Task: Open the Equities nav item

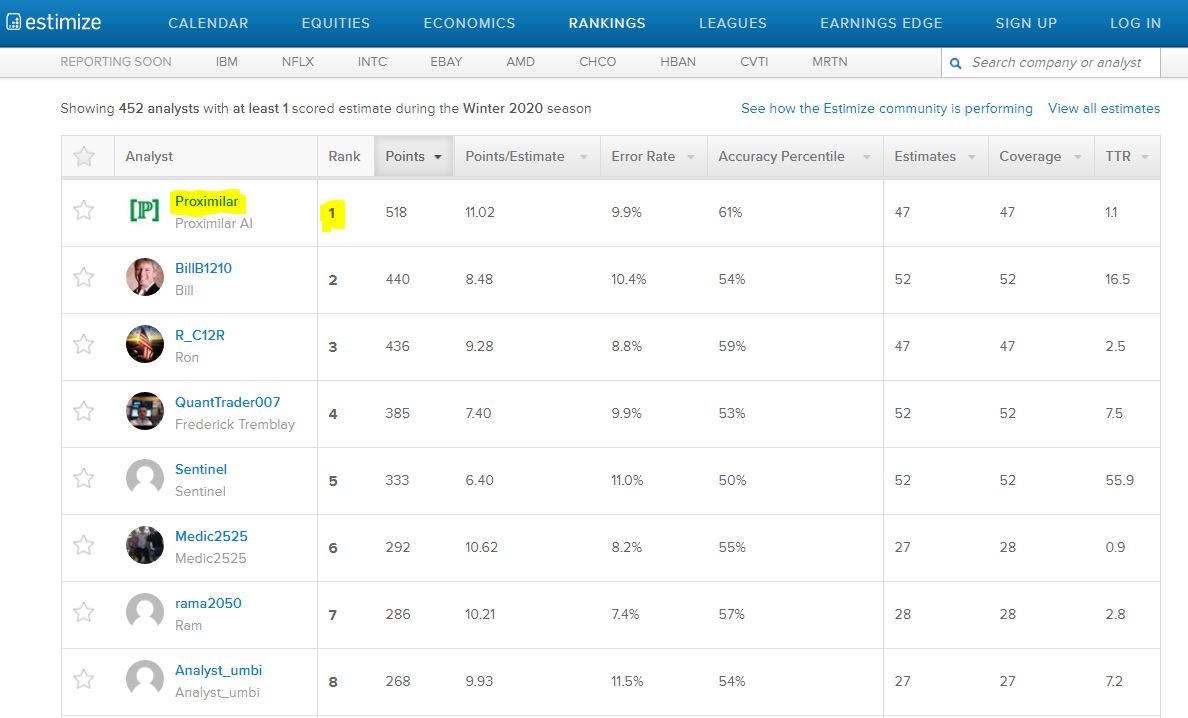Action: coord(336,23)
